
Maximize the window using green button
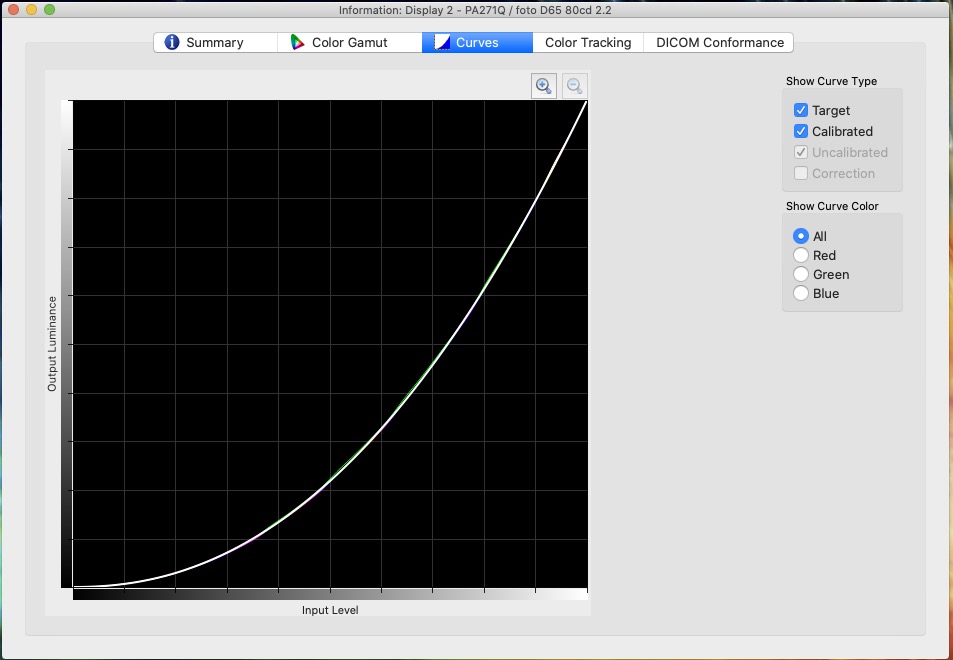click(50, 9)
